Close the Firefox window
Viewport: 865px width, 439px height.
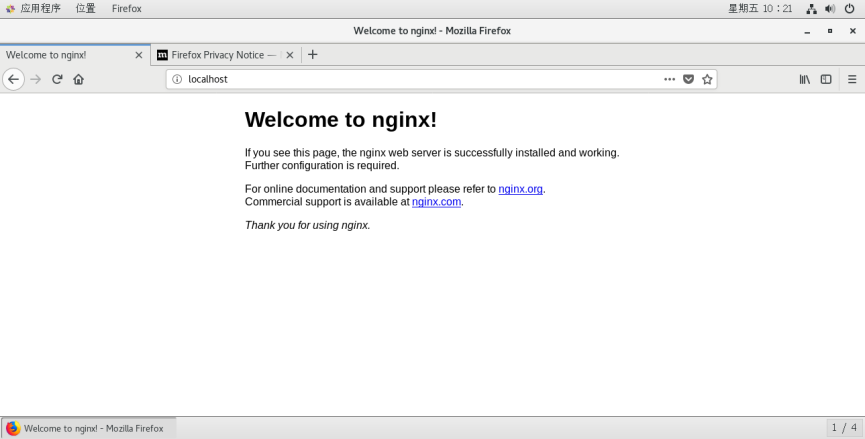coord(852,31)
